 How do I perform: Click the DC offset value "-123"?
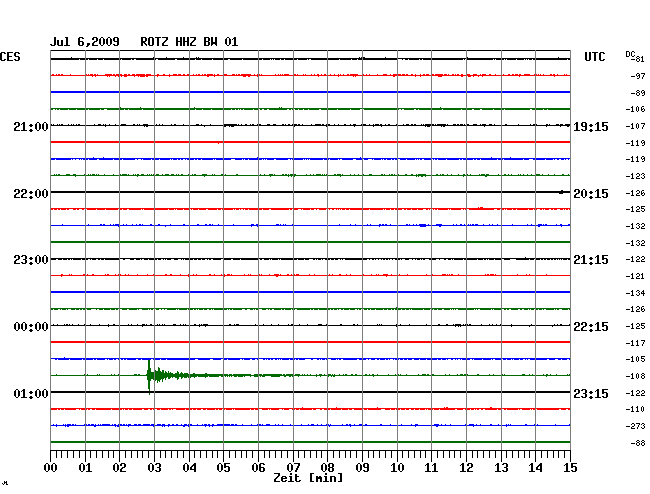pyautogui.click(x=635, y=176)
